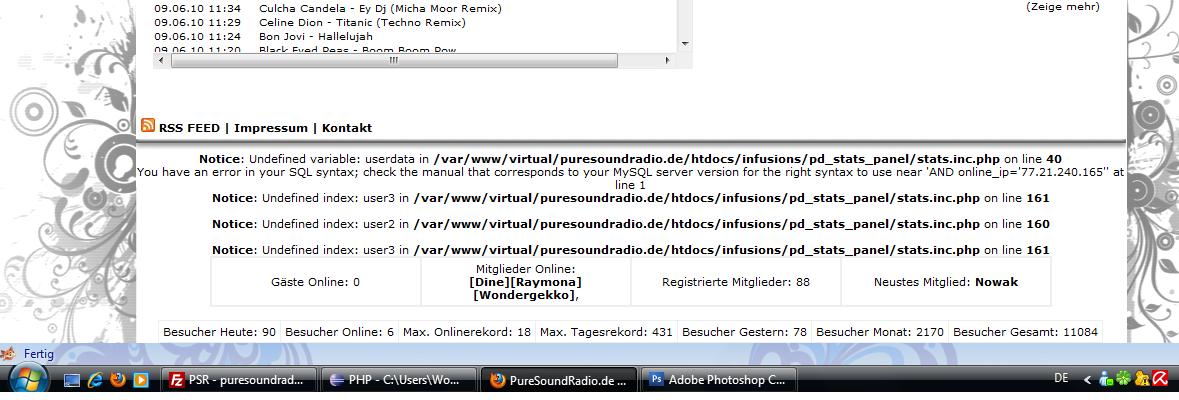Click the red antivirus tray icon
1179x400 pixels.
(x=1159, y=379)
